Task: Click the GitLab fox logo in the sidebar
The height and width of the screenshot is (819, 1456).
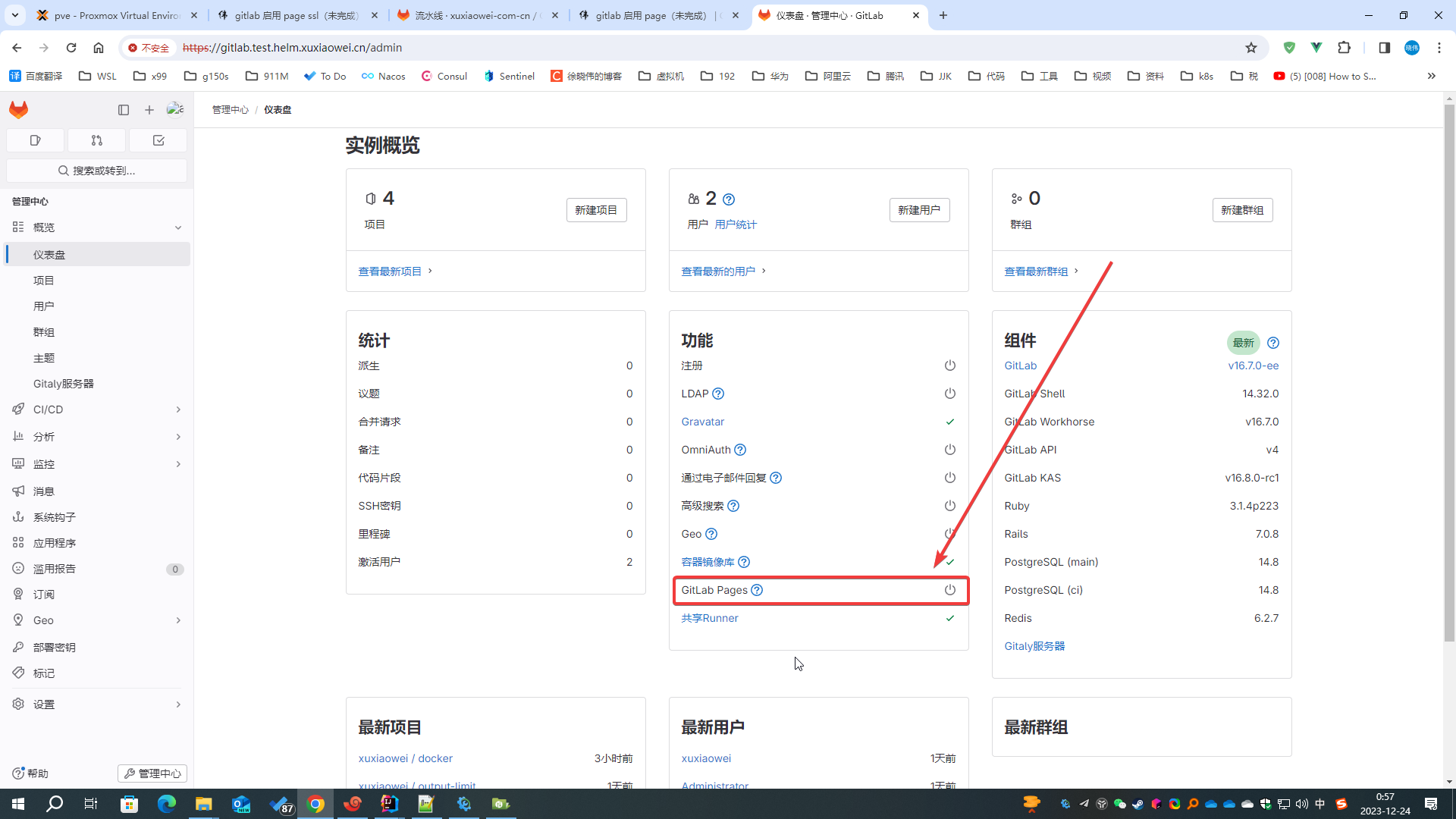Action: pos(19,110)
